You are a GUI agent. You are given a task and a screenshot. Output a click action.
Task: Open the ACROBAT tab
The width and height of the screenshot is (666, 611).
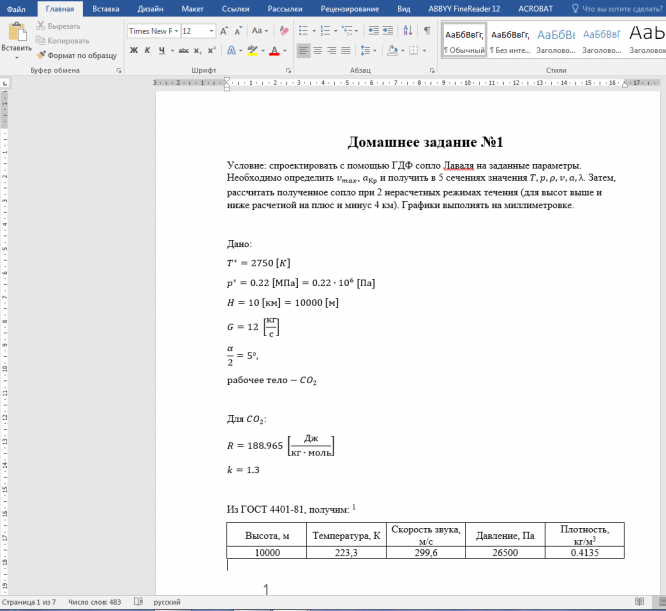tap(536, 8)
